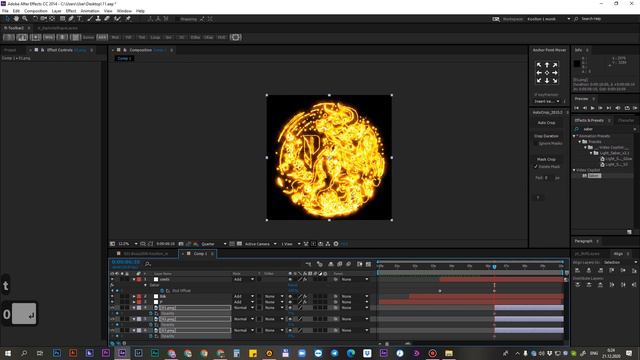
Task: Collapse the Video Copilot effects group
Action: [574, 170]
